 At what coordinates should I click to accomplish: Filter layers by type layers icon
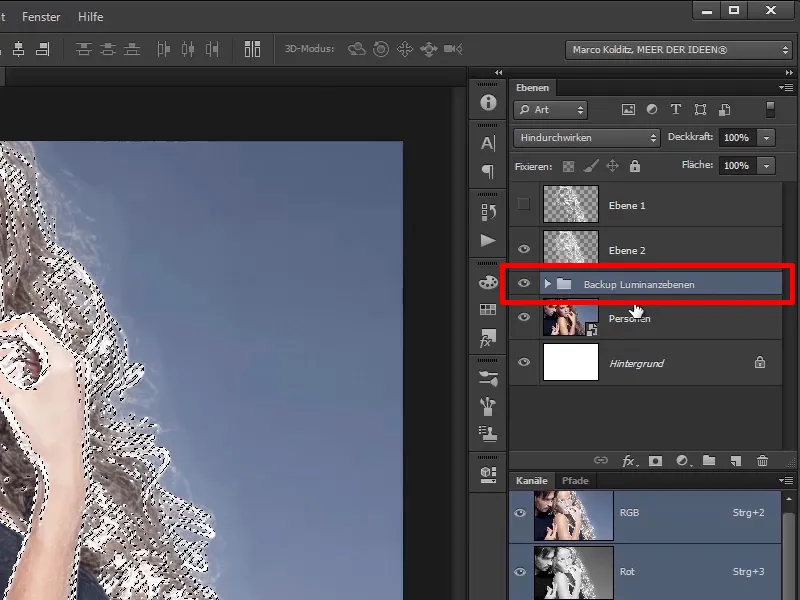click(x=676, y=109)
